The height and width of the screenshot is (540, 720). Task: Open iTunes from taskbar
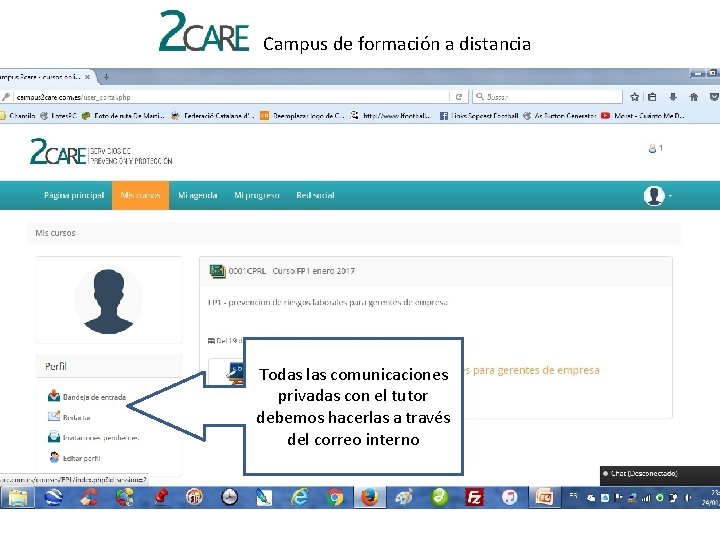[509, 497]
